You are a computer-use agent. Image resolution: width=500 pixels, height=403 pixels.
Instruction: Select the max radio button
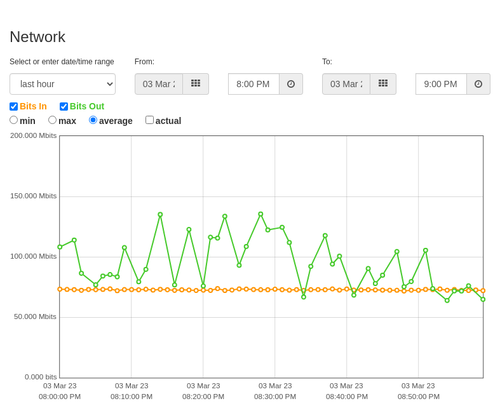(x=52, y=120)
